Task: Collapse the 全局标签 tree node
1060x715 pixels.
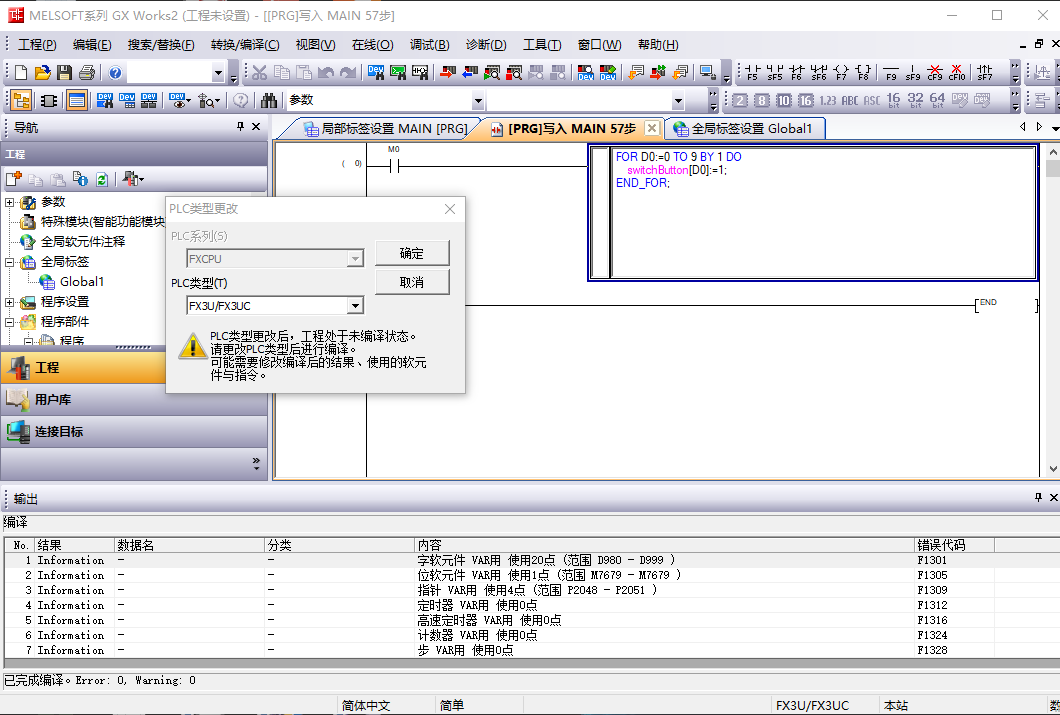Action: click(10, 262)
